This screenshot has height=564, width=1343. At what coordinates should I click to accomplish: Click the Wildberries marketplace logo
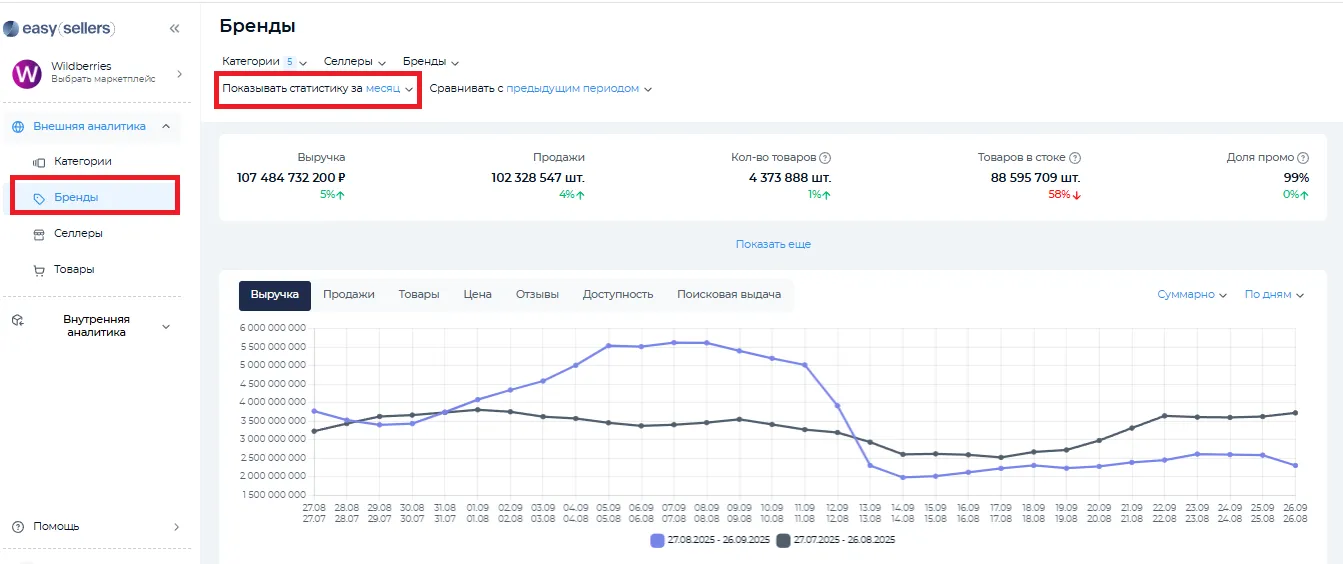[x=27, y=73]
